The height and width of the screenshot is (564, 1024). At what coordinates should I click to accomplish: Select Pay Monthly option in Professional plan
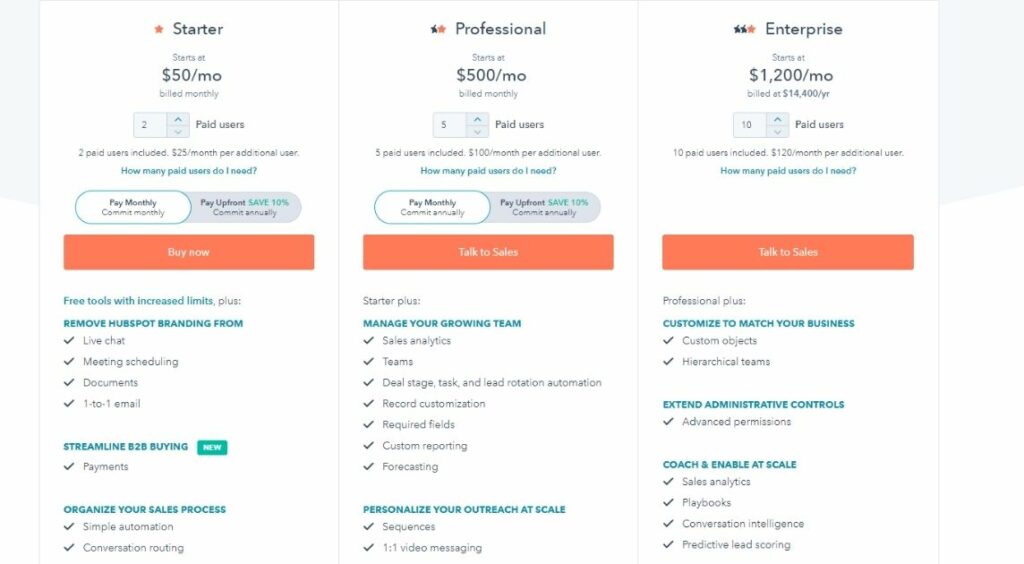coord(432,207)
